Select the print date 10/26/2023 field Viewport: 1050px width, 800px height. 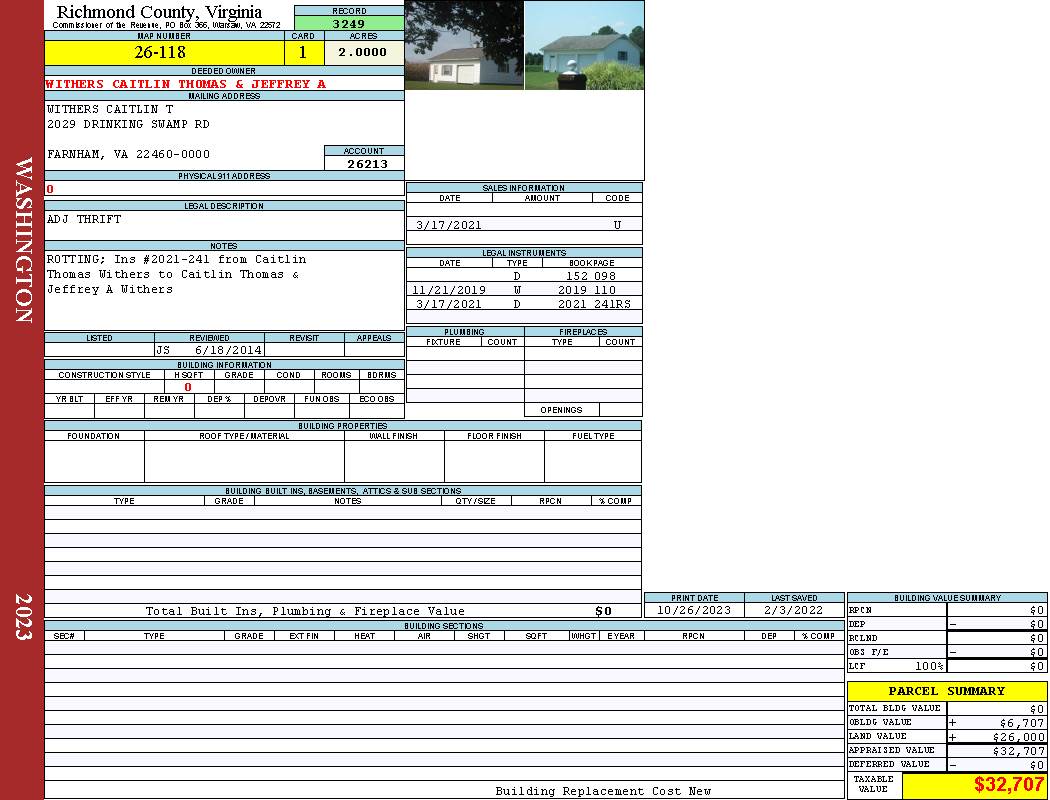694,610
